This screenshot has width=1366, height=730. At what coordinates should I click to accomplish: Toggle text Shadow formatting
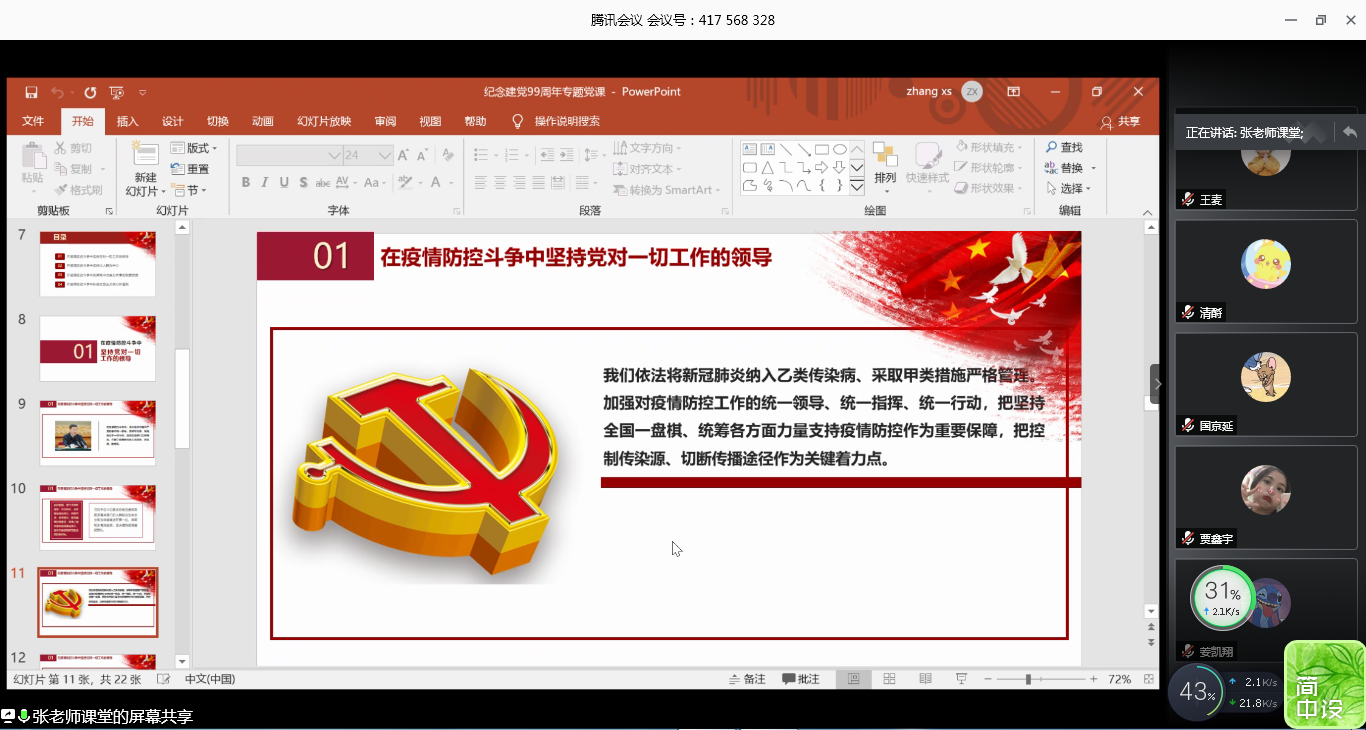pyautogui.click(x=303, y=182)
